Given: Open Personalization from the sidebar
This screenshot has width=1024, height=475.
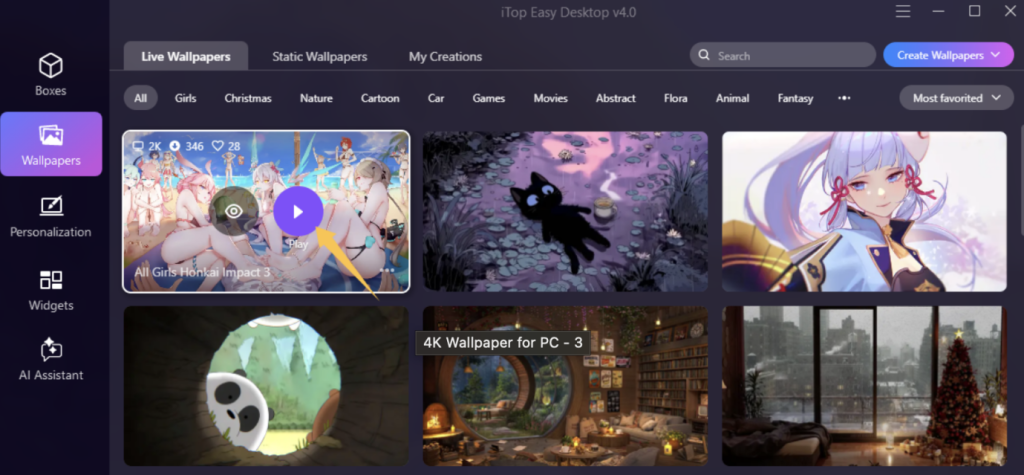Looking at the screenshot, I should [x=51, y=217].
